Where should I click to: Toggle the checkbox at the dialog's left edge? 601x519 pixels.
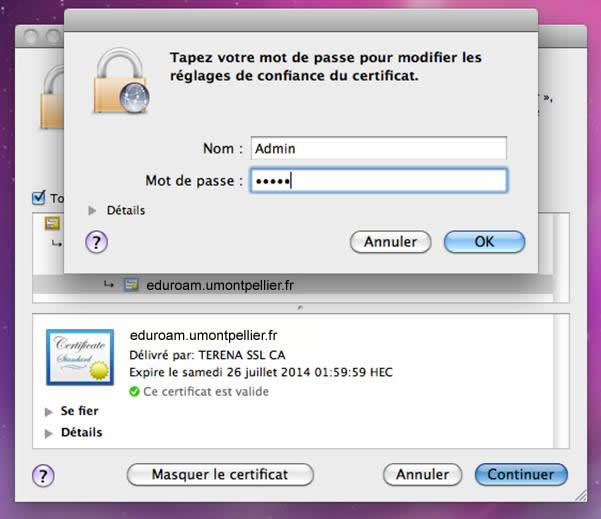tap(40, 198)
